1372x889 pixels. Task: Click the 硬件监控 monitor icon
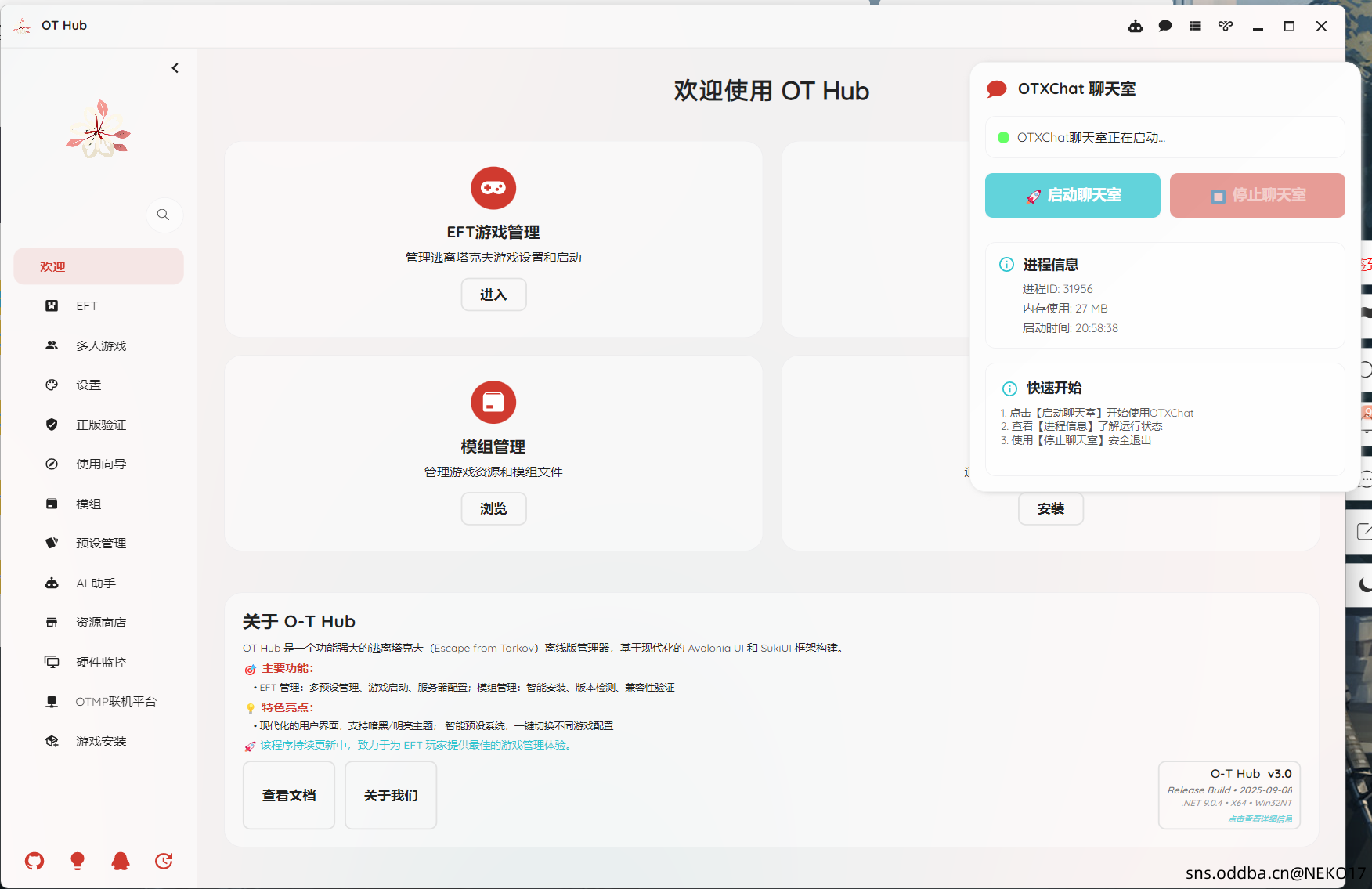tap(52, 662)
